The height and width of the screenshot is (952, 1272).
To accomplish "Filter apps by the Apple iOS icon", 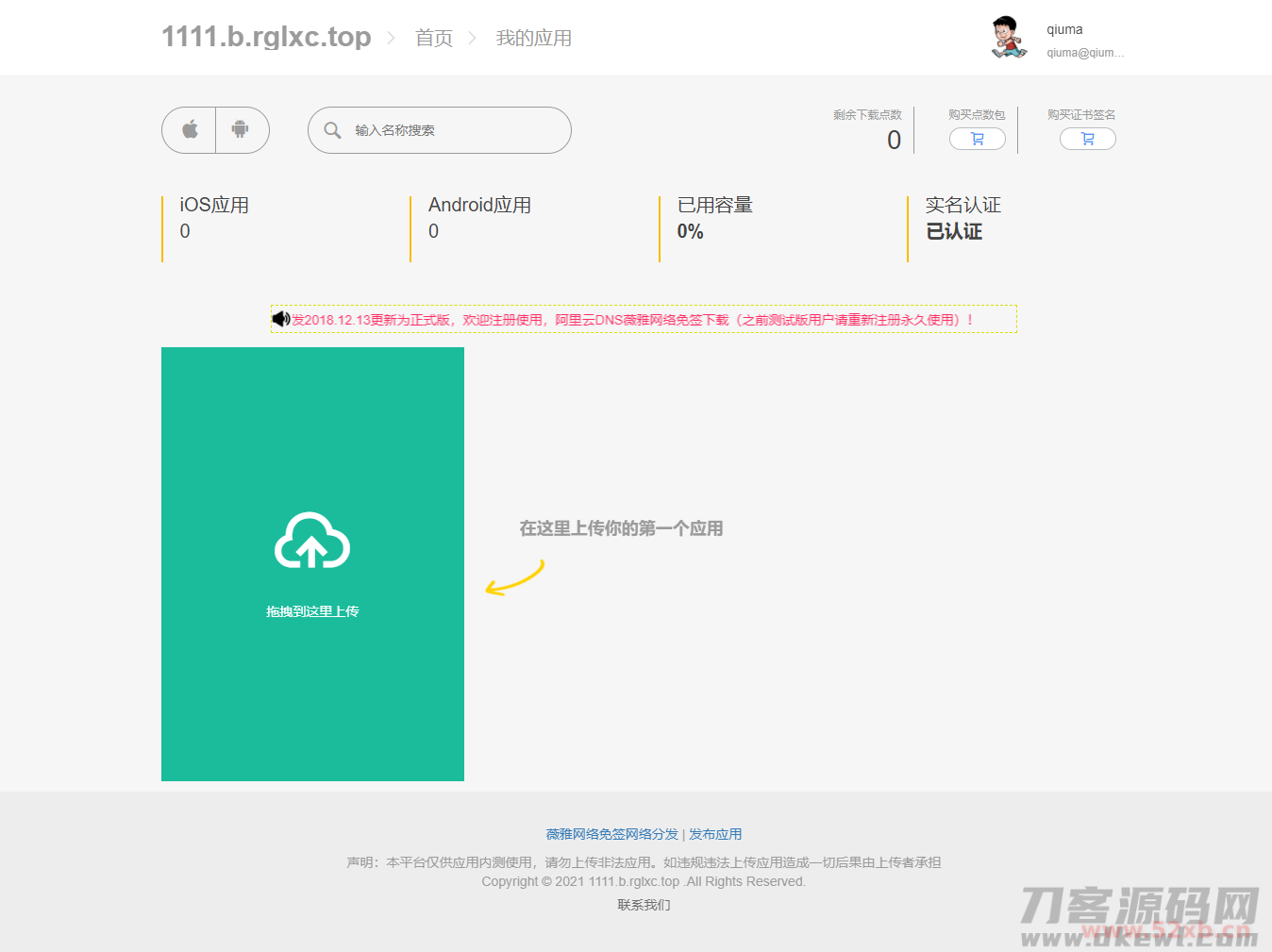I will coord(190,130).
